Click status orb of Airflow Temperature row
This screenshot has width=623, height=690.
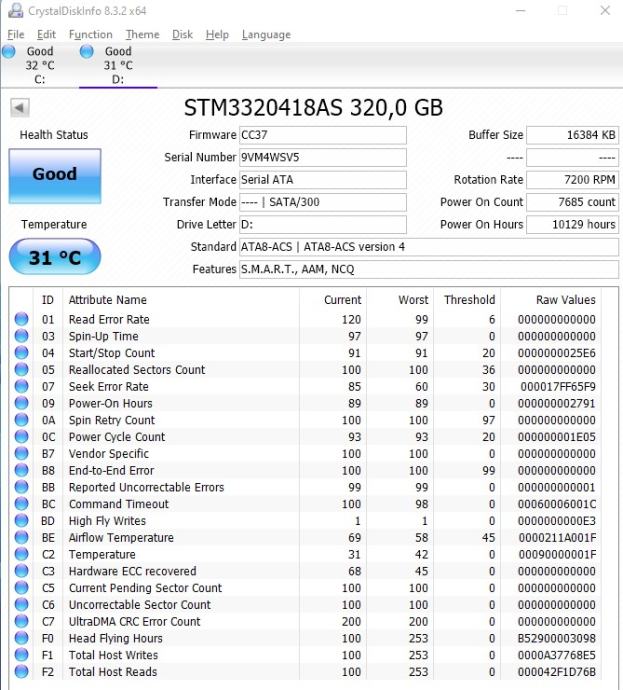click(21, 537)
